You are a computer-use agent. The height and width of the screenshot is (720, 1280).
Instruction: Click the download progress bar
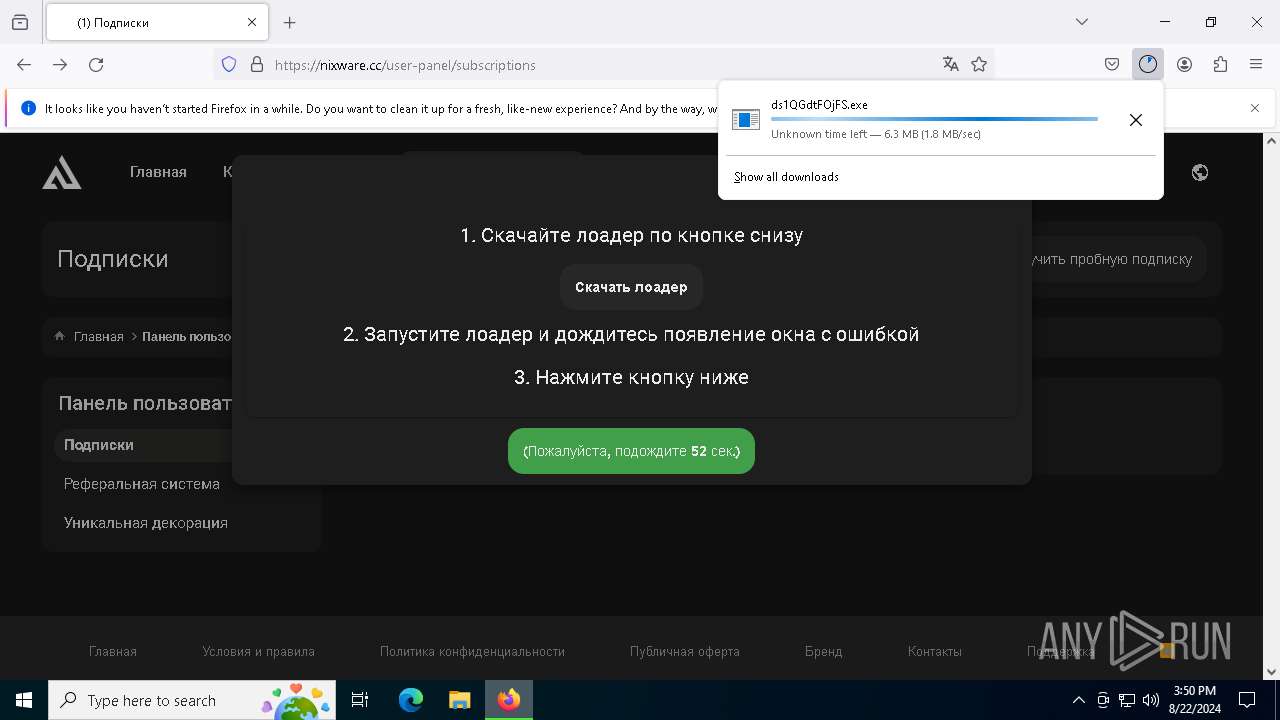click(x=934, y=119)
